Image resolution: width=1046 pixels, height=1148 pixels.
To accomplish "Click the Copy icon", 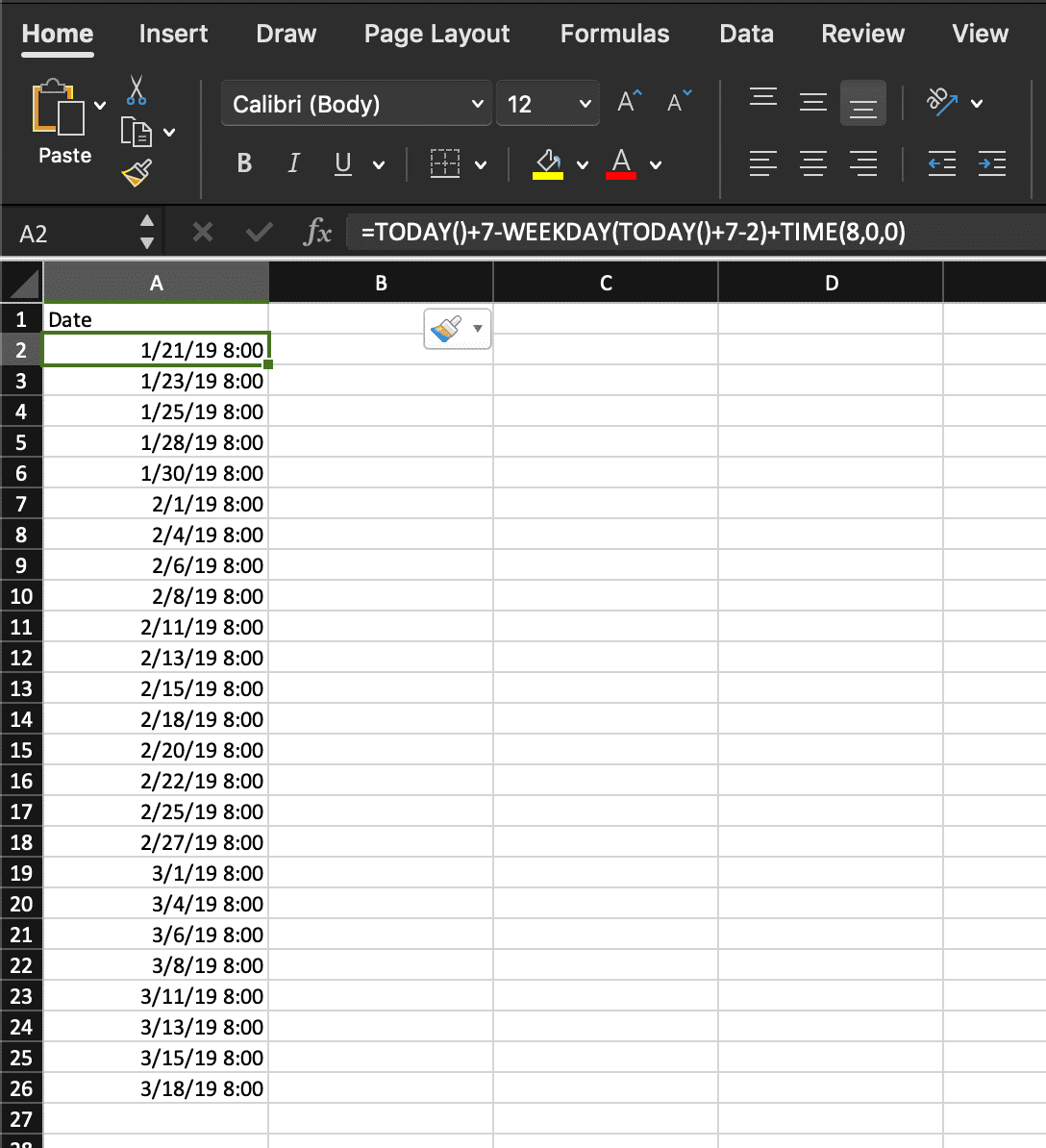I will 136,132.
